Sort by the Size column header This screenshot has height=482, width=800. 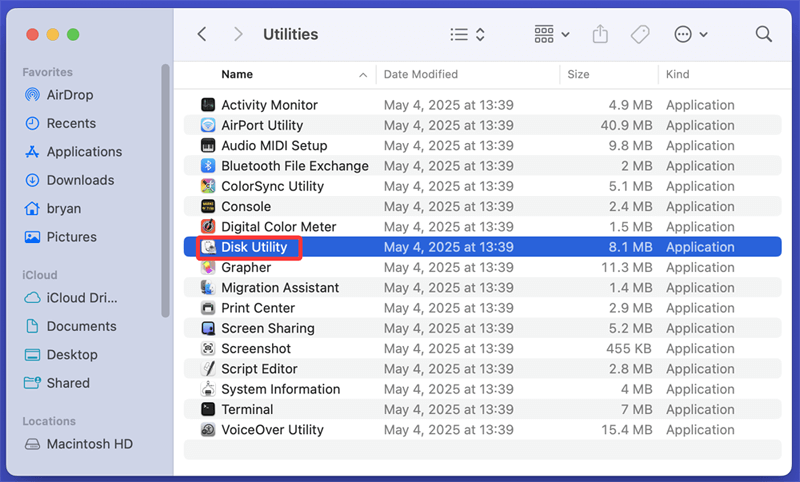(578, 74)
